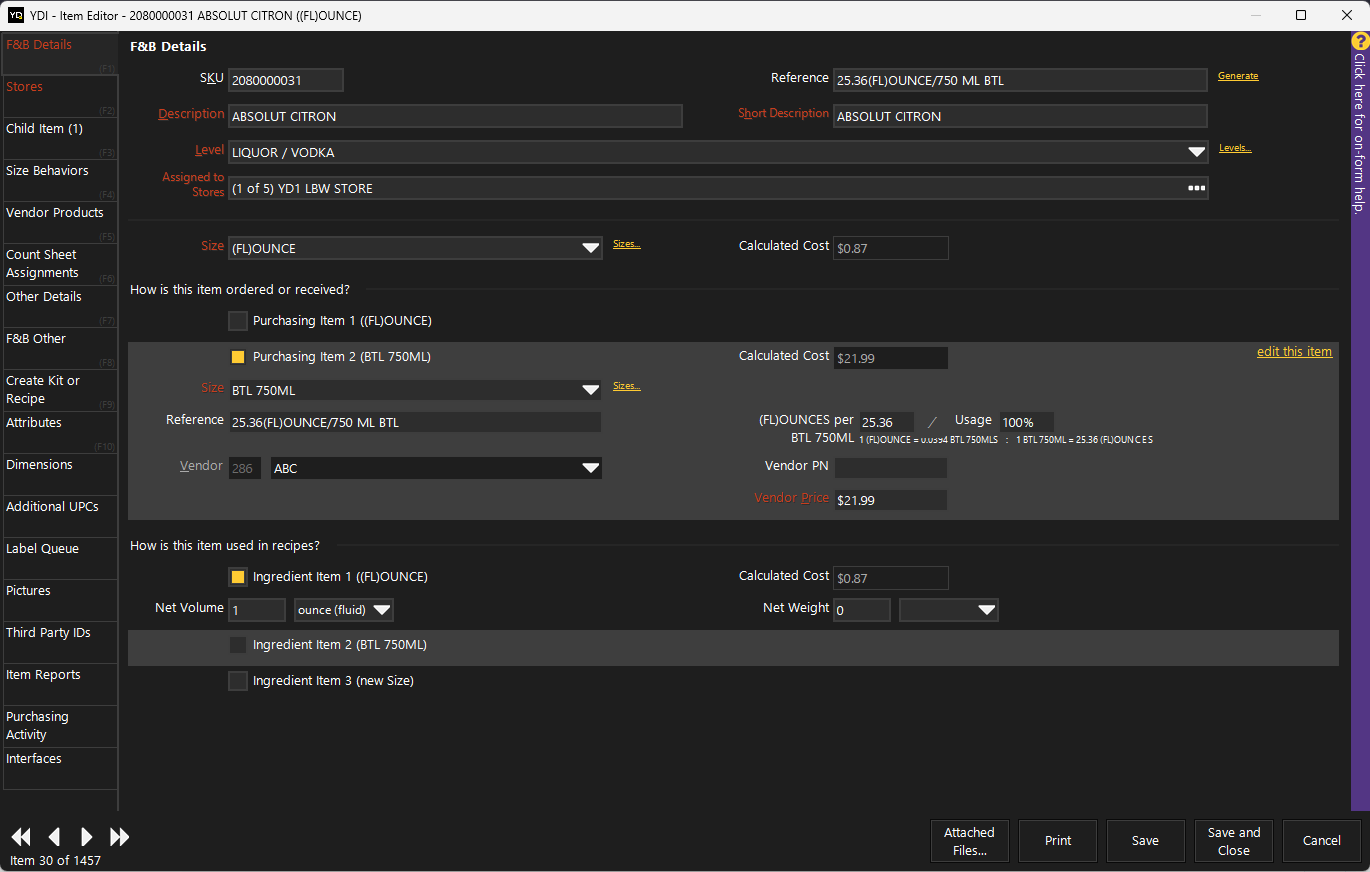Open the Attributes tab
This screenshot has width=1370, height=872.
pos(60,432)
